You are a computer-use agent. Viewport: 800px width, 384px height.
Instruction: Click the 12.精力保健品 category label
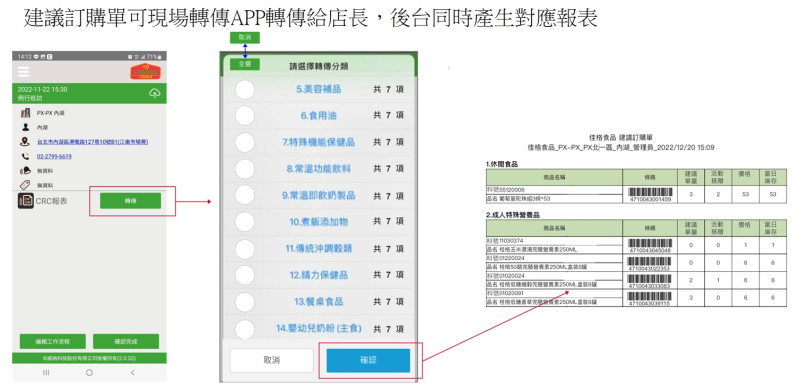(x=318, y=275)
